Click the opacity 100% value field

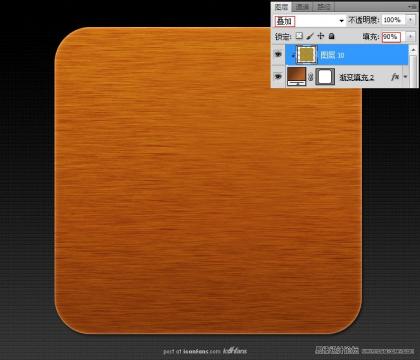pos(393,20)
